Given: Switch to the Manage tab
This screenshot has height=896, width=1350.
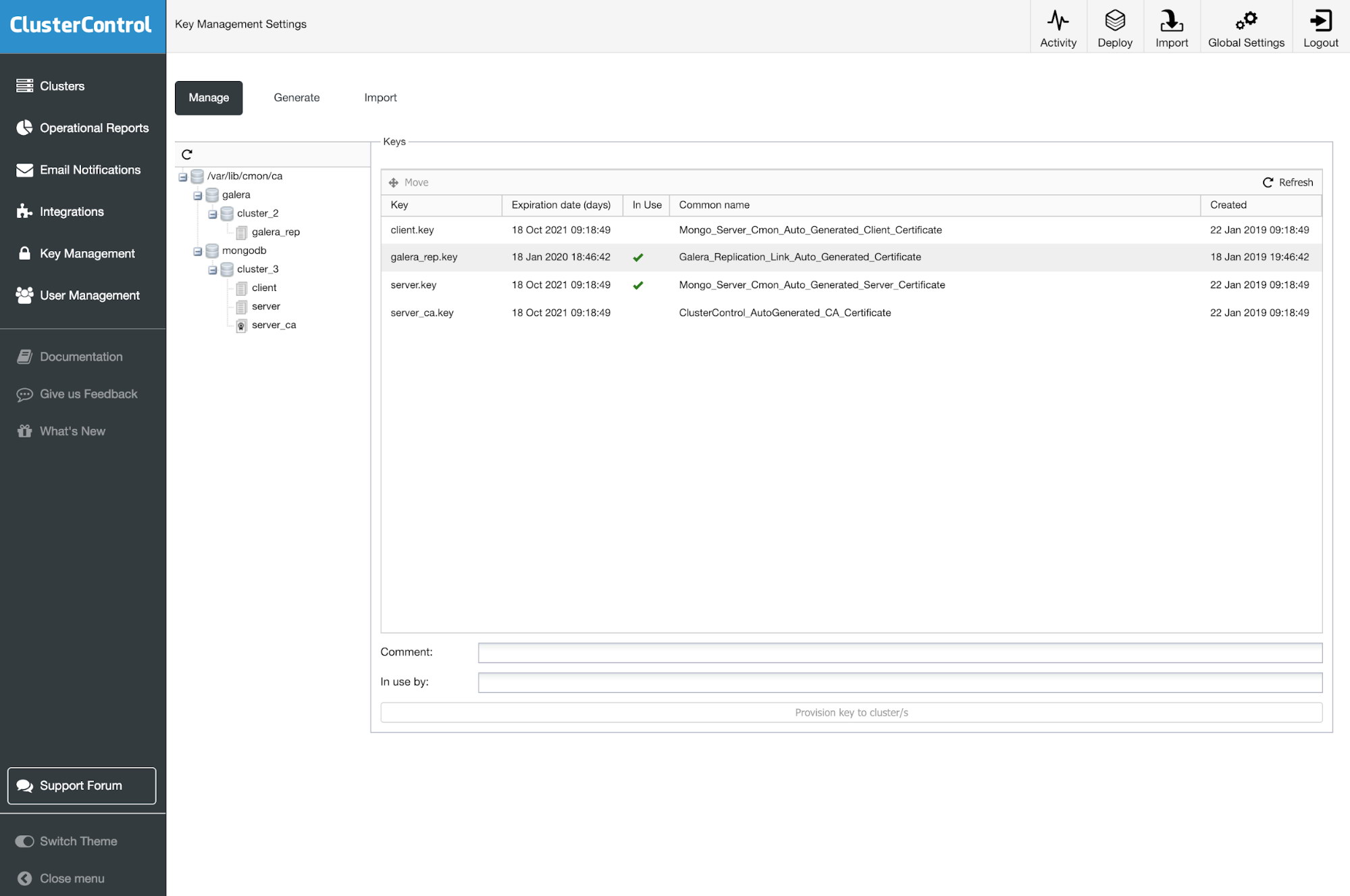Looking at the screenshot, I should coord(209,98).
